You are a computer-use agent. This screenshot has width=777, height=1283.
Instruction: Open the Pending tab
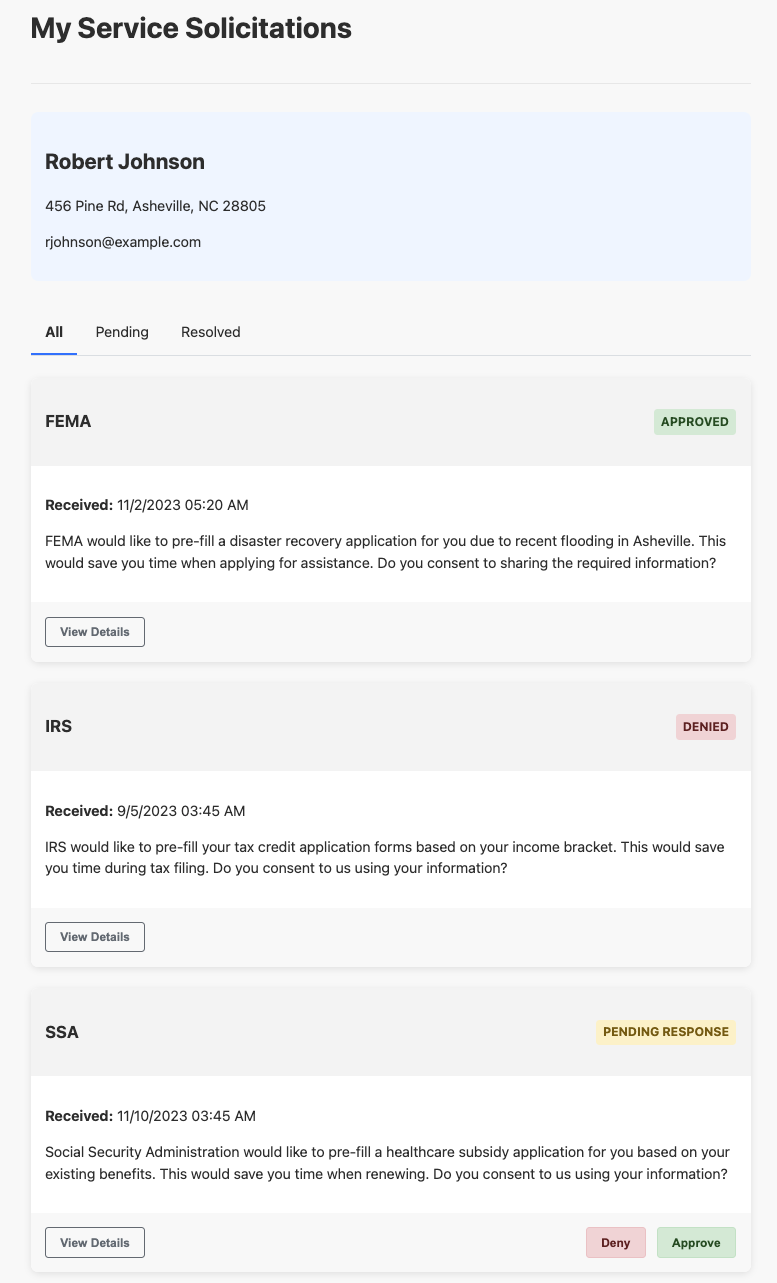pos(122,332)
